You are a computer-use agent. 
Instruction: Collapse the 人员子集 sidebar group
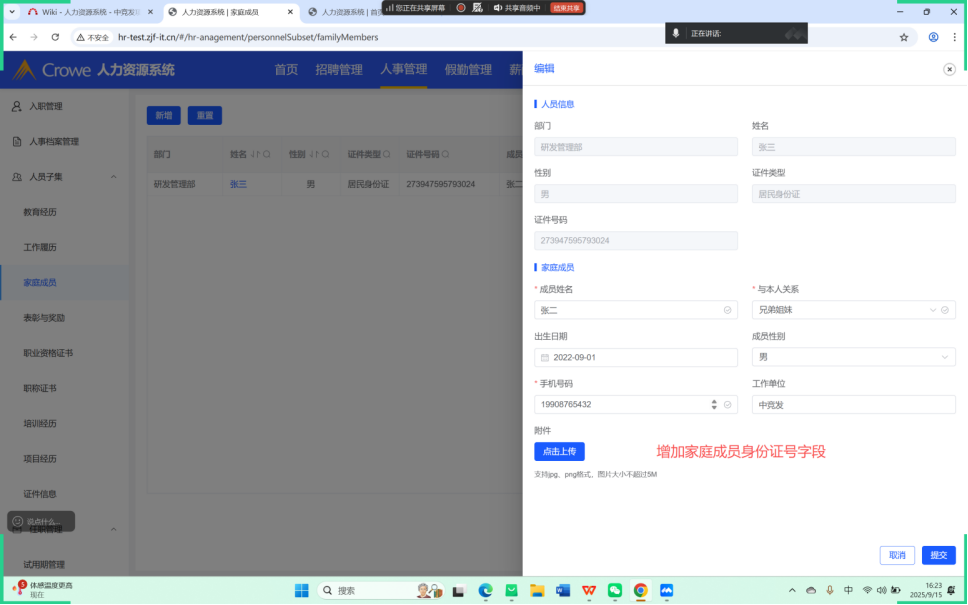[113, 177]
